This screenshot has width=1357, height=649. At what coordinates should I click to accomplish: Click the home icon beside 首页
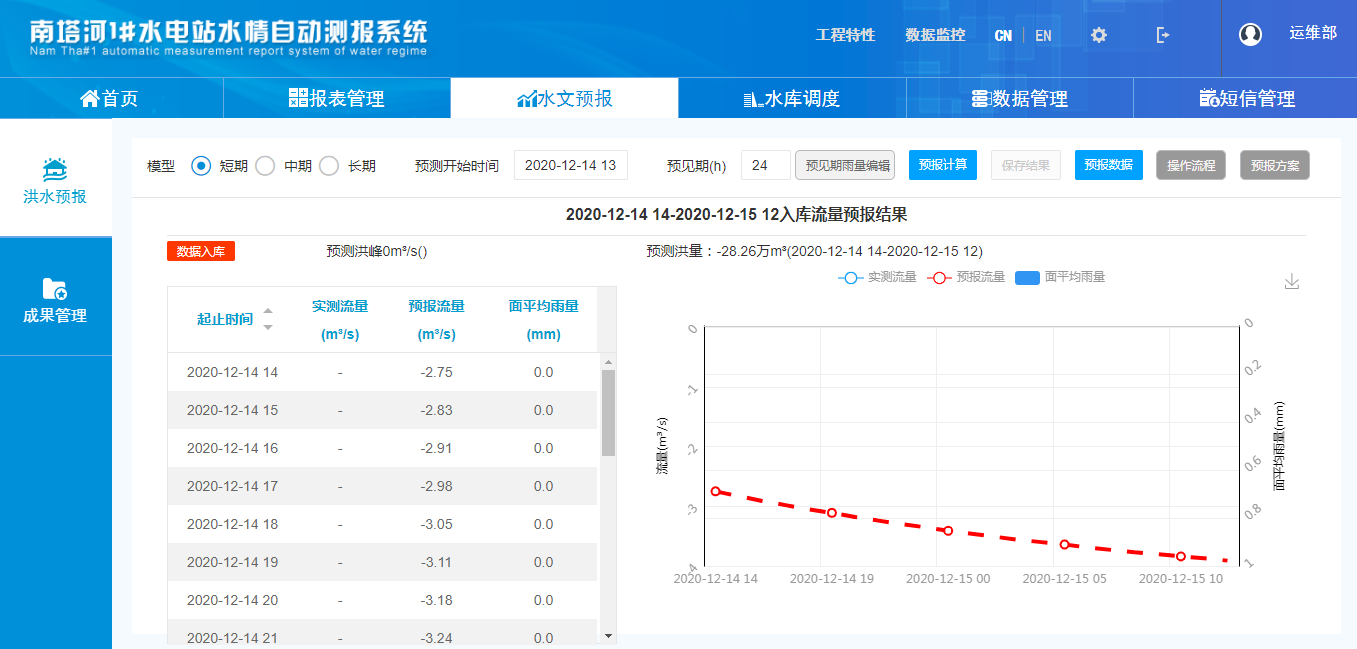coord(90,98)
